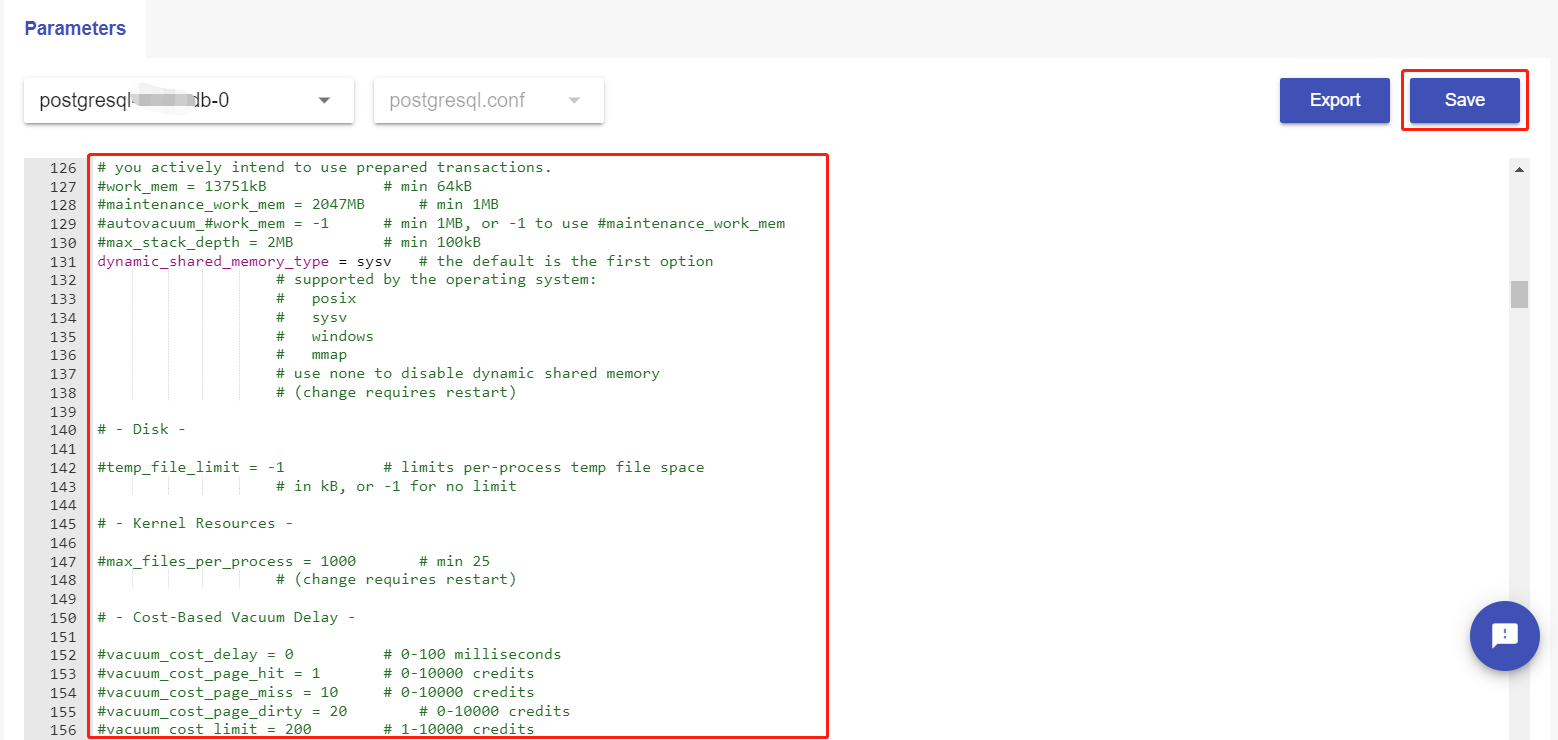Screen dimensions: 1558x740
Task: Click the sysv value on line 131
Action: (374, 261)
